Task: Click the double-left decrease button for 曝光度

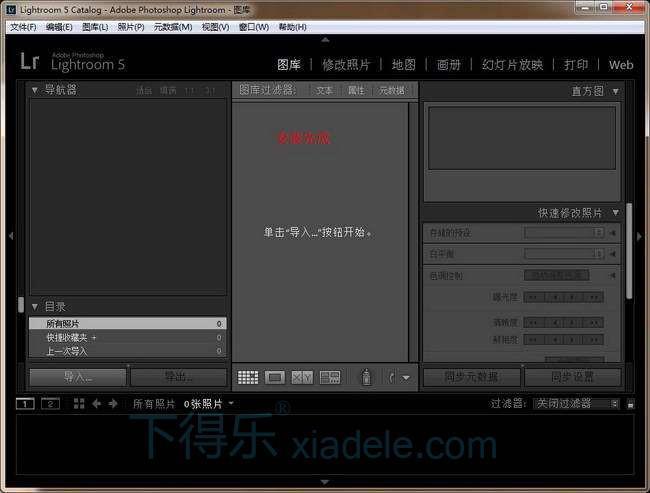Action: click(x=533, y=297)
